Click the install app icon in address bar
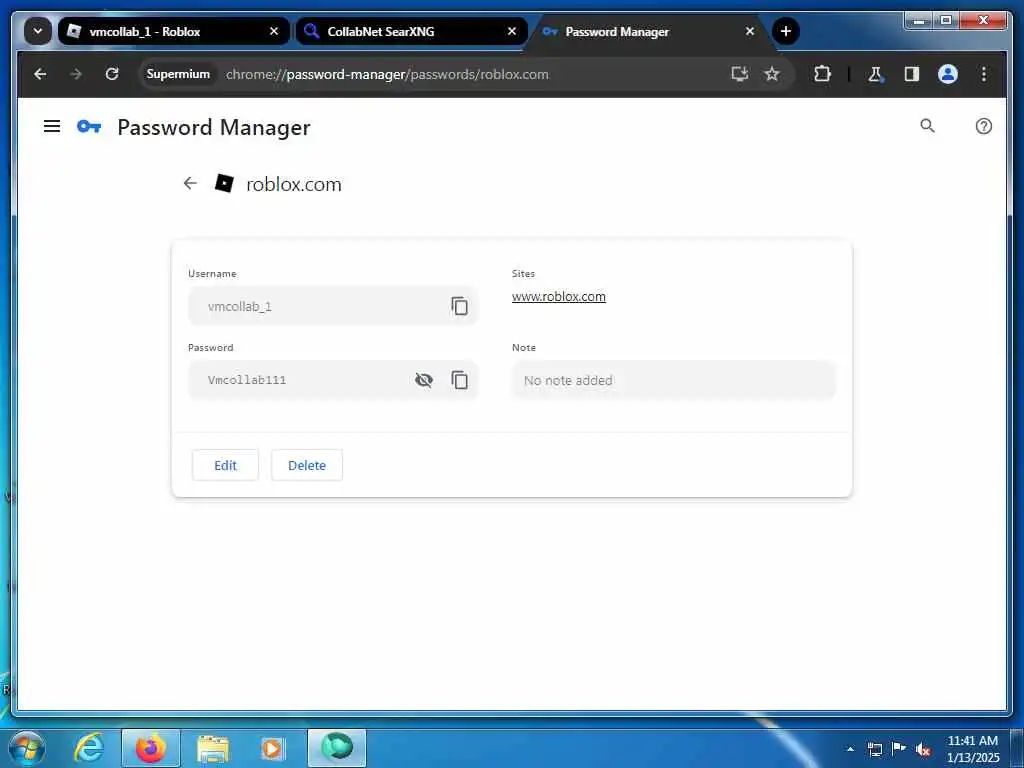This screenshot has width=1024, height=768. tap(739, 74)
